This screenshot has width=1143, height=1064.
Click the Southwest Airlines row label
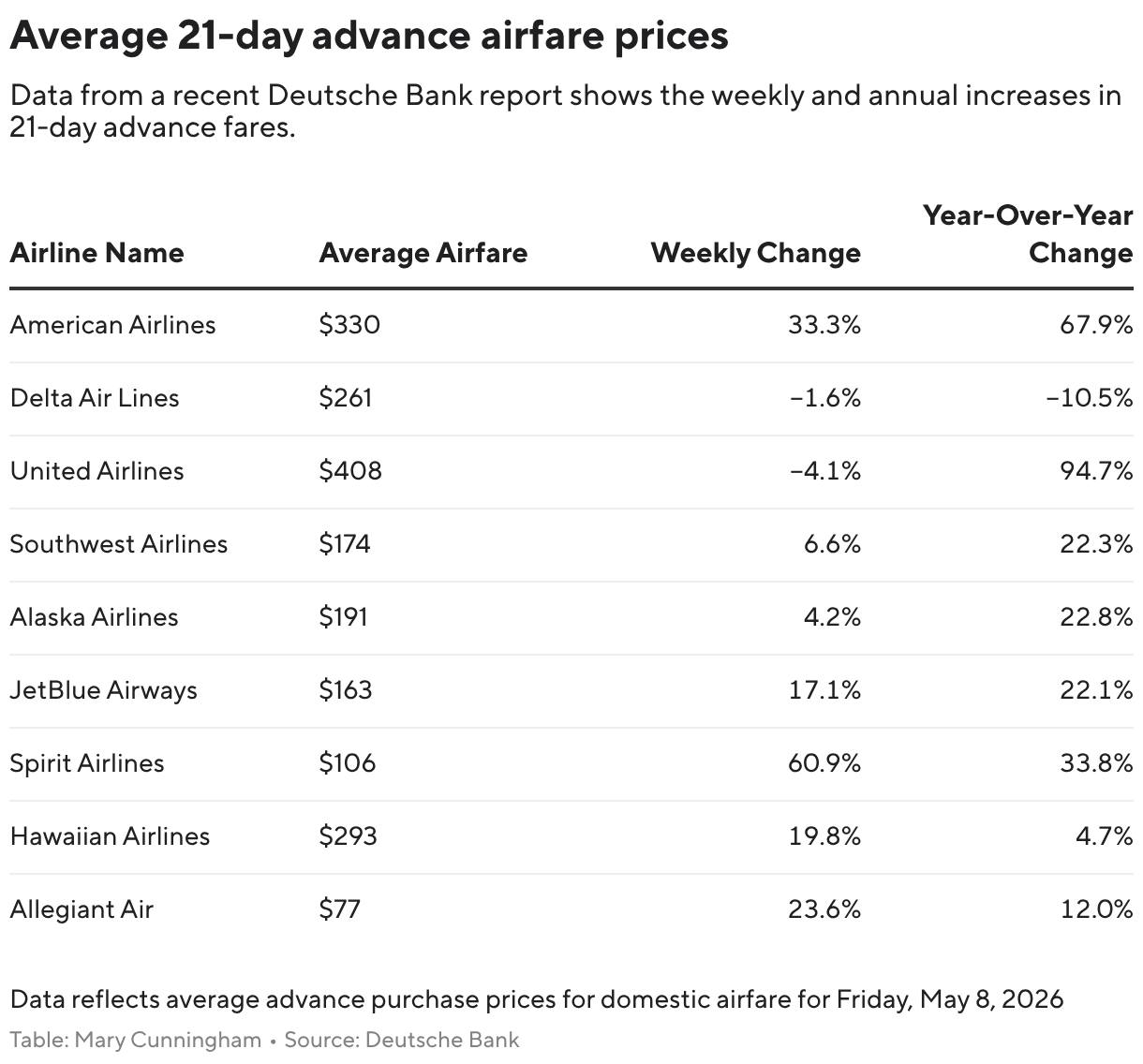pos(119,544)
